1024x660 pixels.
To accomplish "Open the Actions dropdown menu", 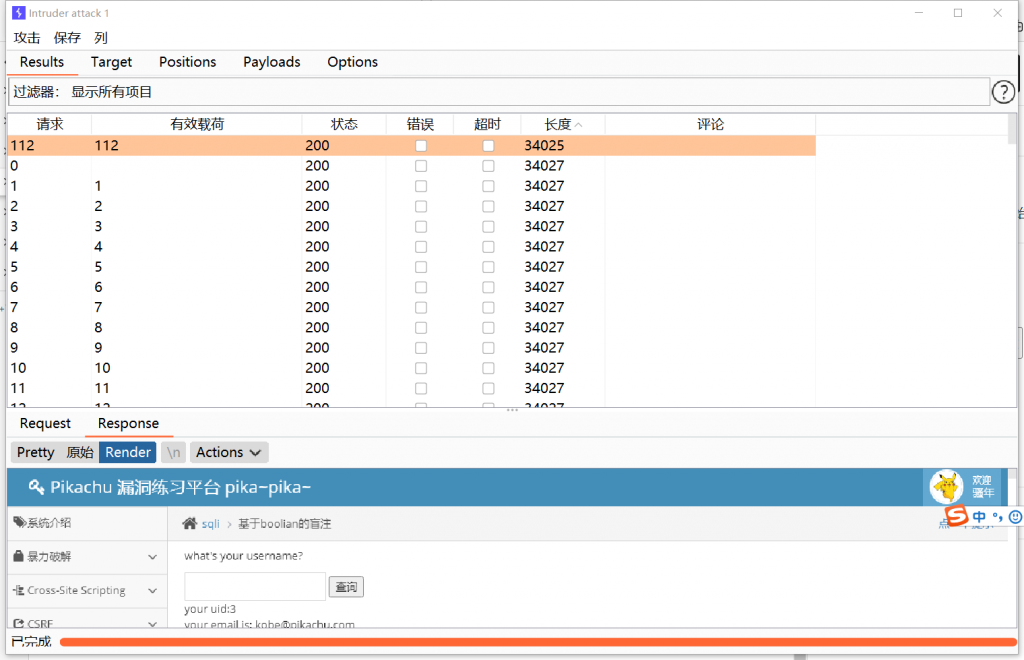I will point(229,452).
